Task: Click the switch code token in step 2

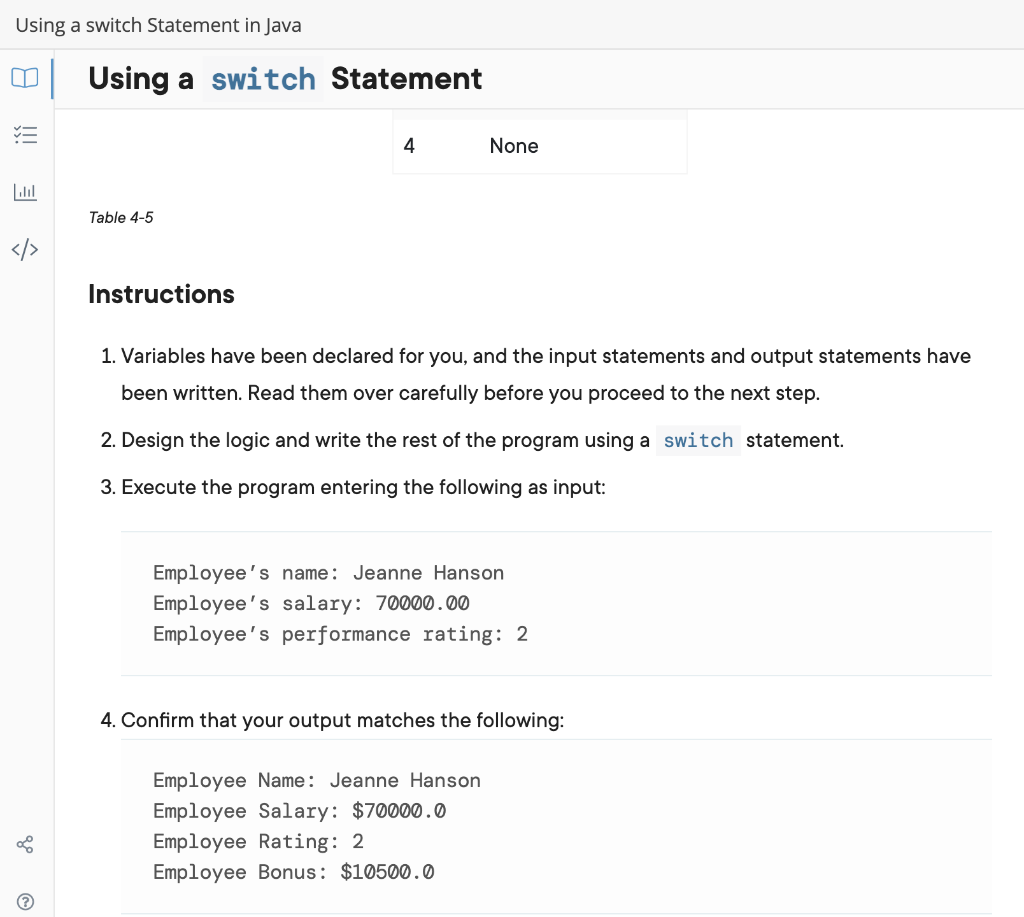Action: pyautogui.click(x=698, y=440)
